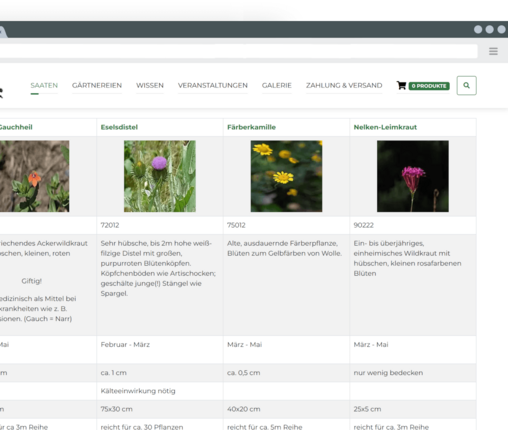The height and width of the screenshot is (430, 508).
Task: View the Nelken-Leimkraut pink flower photo
Action: coord(413,176)
